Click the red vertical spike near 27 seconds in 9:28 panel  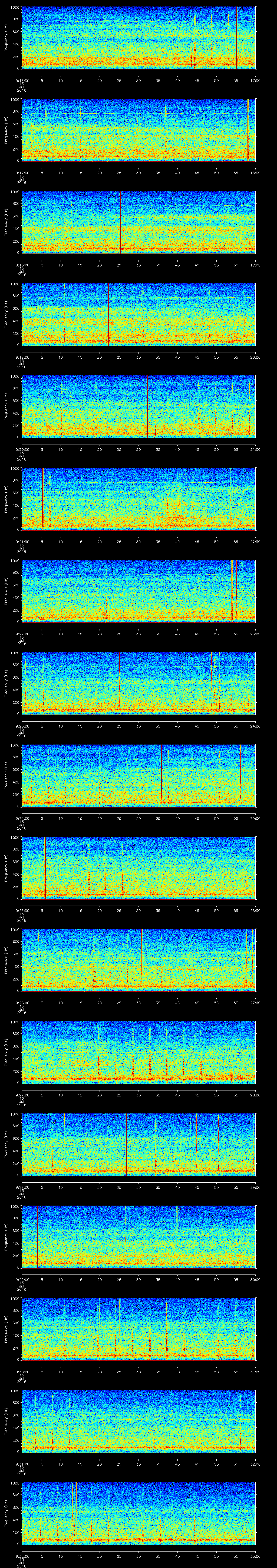[126, 1144]
